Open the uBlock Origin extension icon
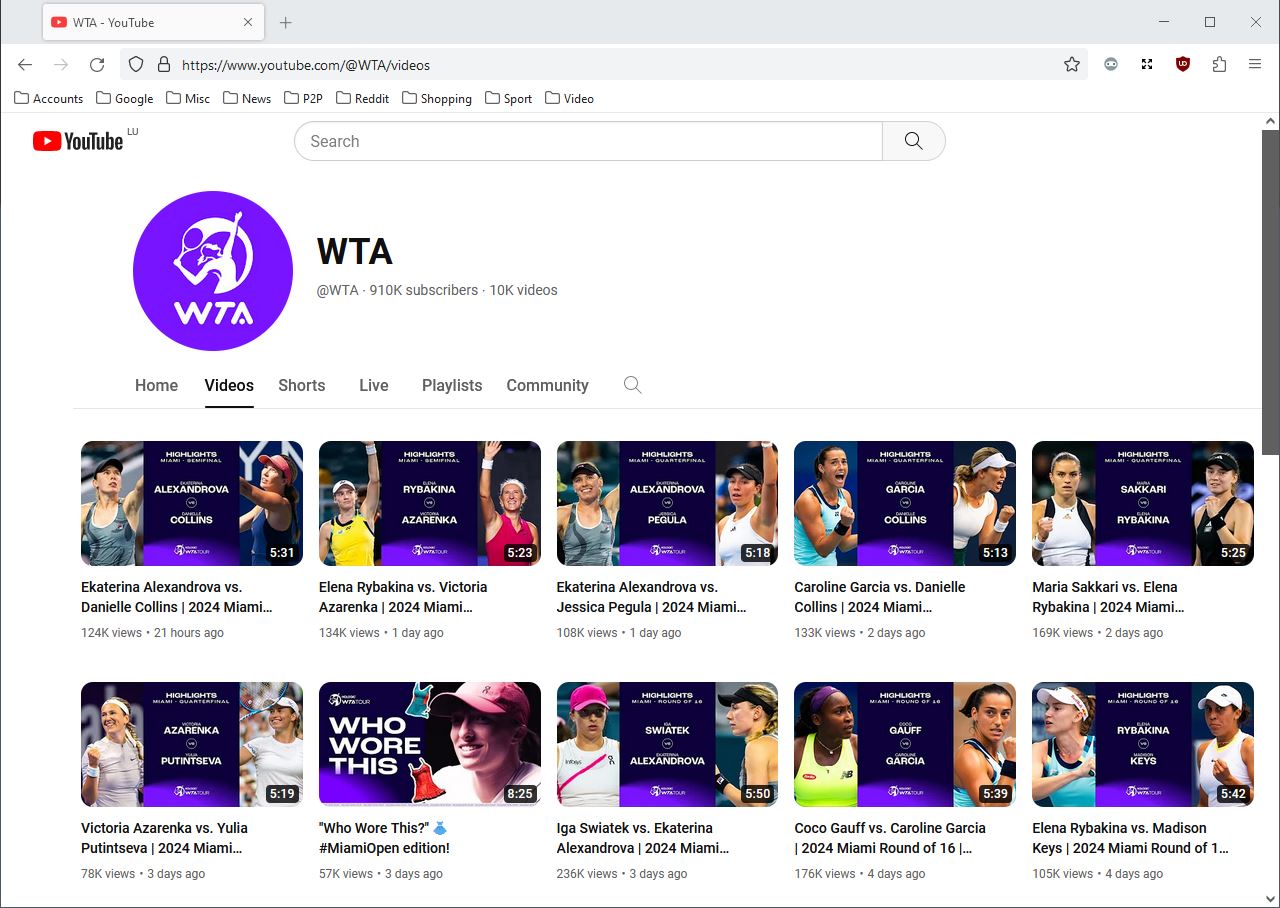Screen dimensions: 1280x908 pyautogui.click(x=1183, y=65)
